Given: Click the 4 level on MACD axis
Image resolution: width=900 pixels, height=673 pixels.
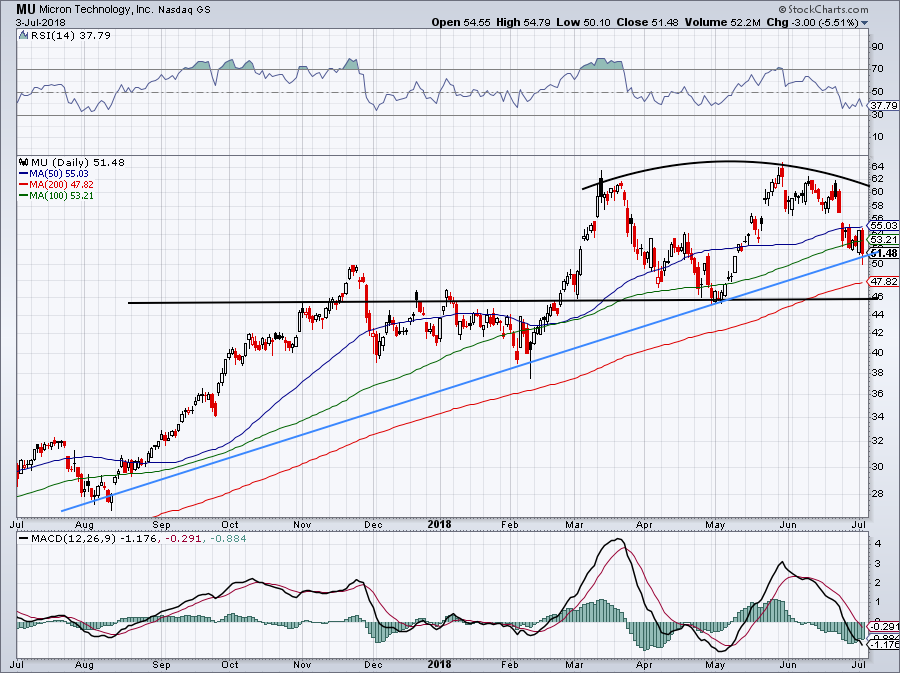Looking at the screenshot, I should click(x=878, y=543).
